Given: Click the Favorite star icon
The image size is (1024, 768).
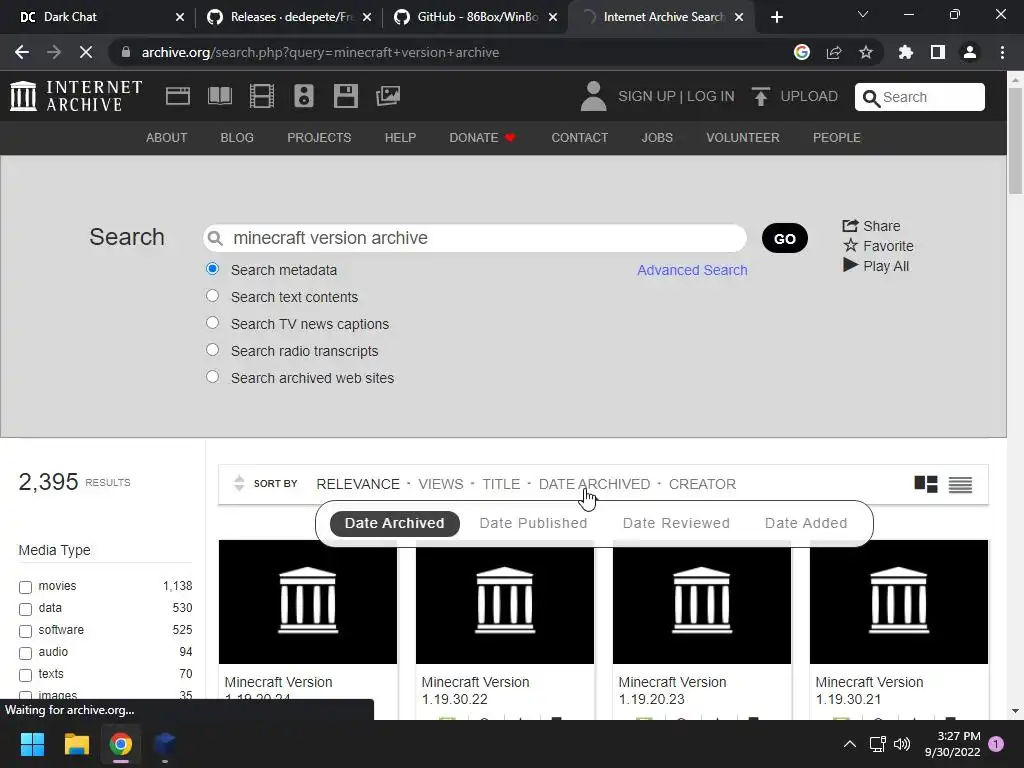Looking at the screenshot, I should click(850, 246).
